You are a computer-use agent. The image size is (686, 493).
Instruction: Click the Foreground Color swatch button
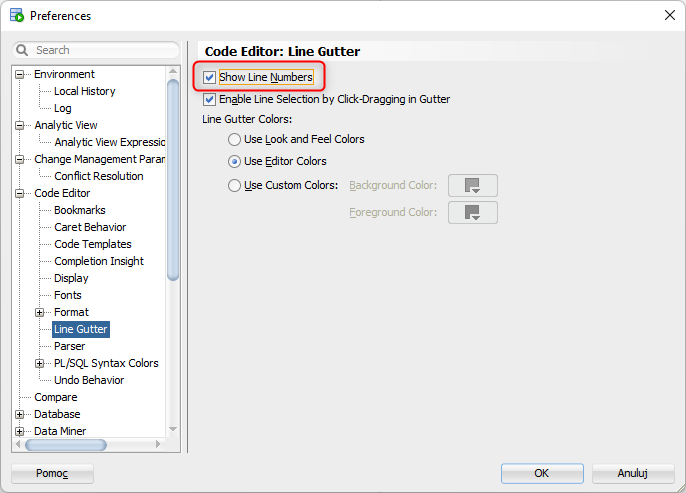472,212
